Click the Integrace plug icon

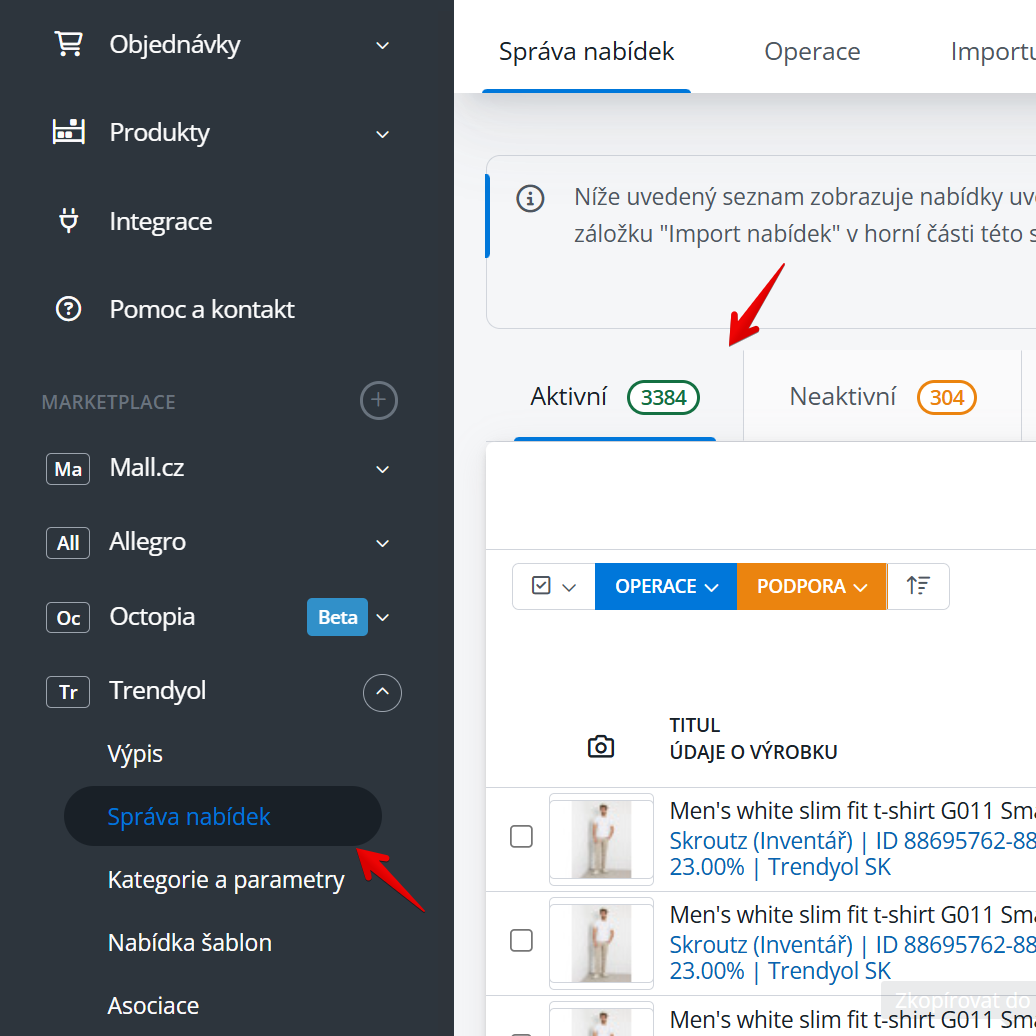tap(69, 221)
